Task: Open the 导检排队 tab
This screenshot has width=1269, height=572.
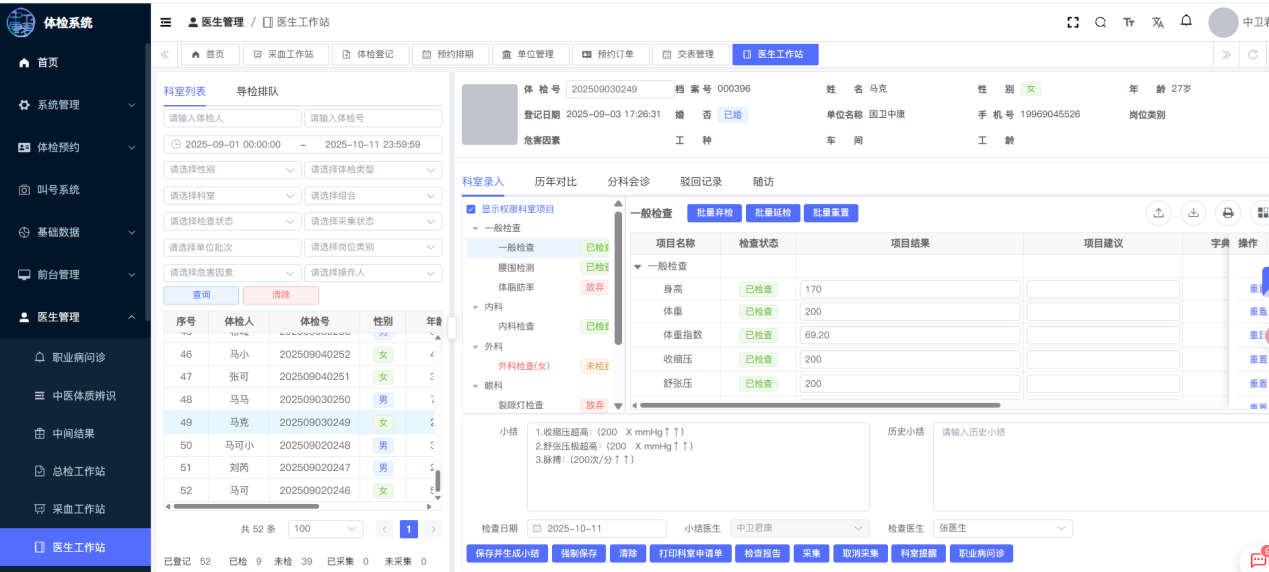Action: pyautogui.click(x=257, y=91)
